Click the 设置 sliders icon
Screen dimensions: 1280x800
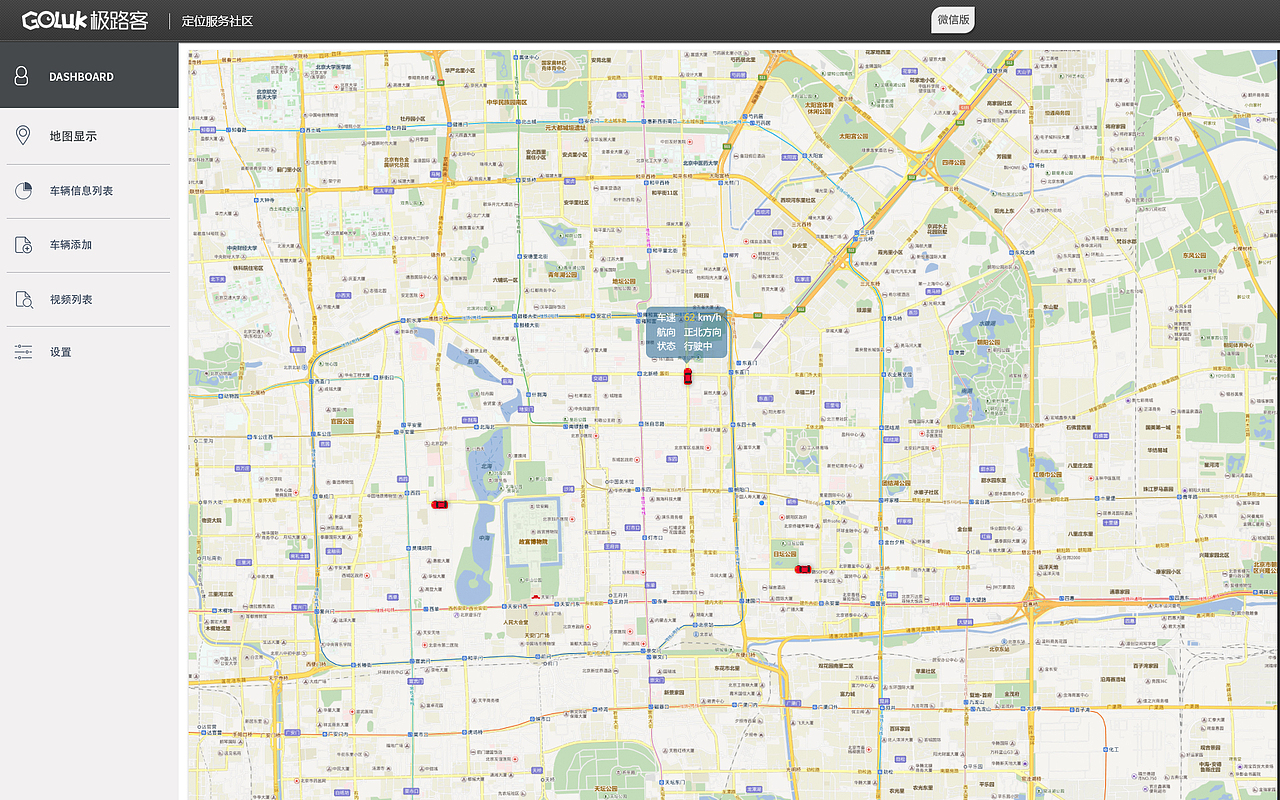pos(24,352)
